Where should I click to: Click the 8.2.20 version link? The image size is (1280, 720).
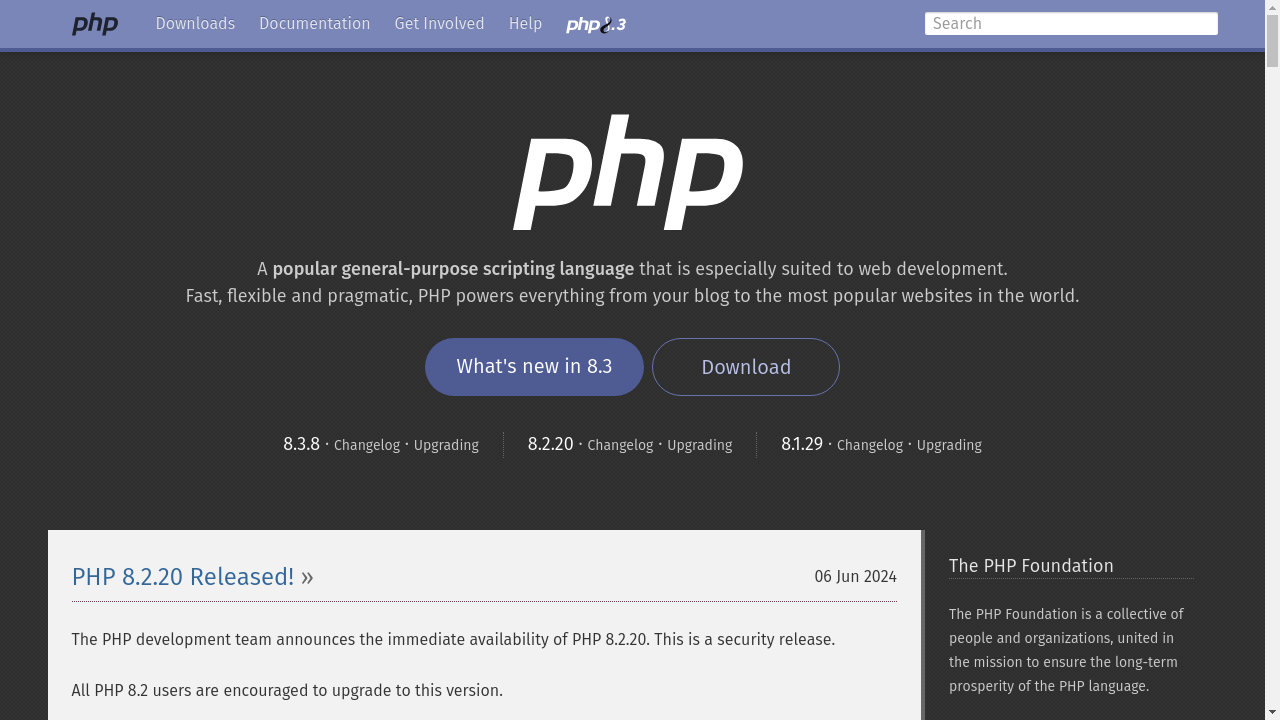550,444
